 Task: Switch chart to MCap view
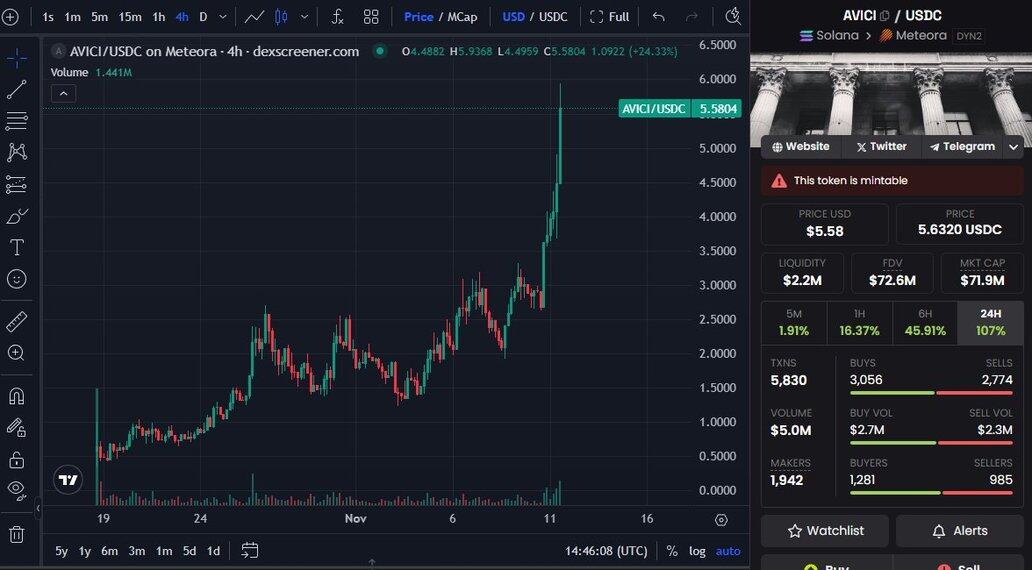click(x=462, y=17)
